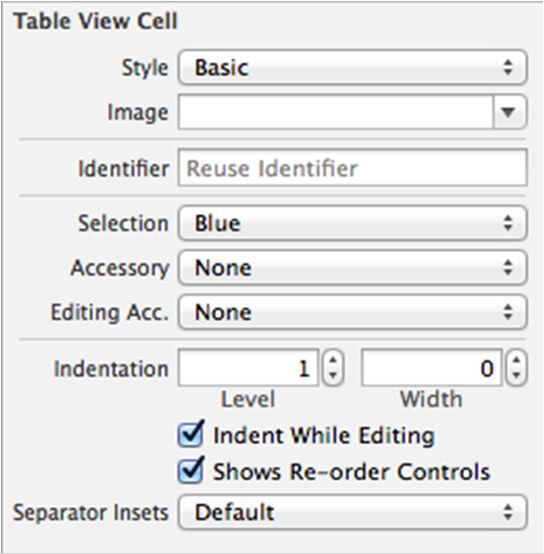Open the Selection popup showing Blue

(353, 223)
